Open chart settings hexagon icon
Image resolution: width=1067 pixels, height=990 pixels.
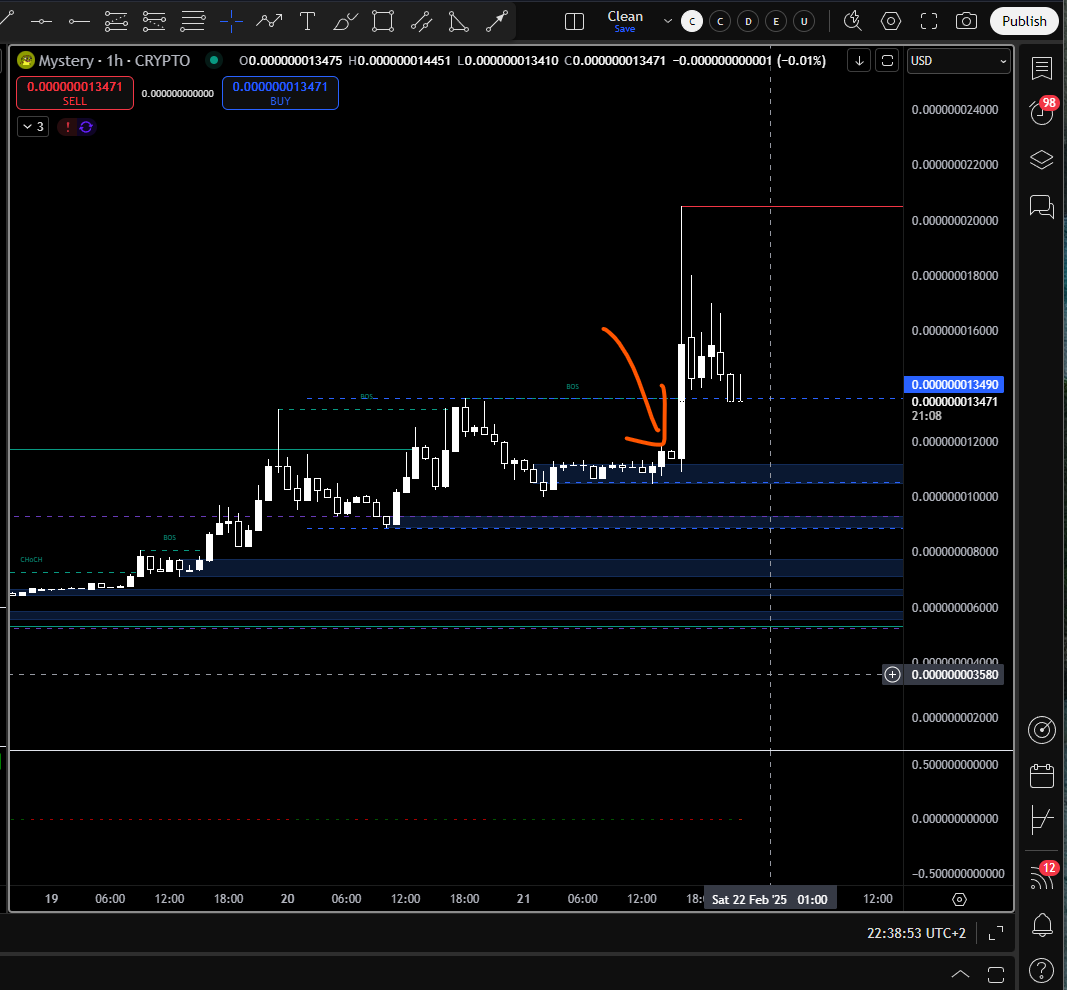891,22
